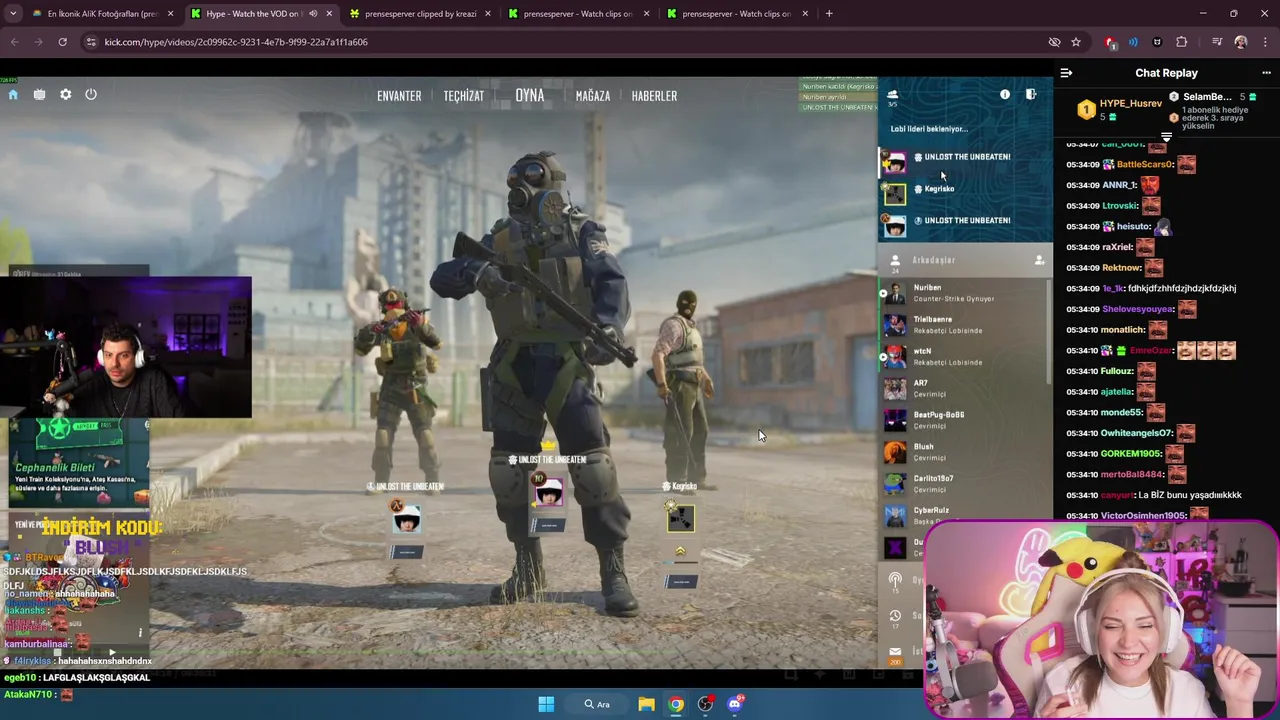The height and width of the screenshot is (720, 1280).
Task: Open the CS2 settings gear
Action: pyautogui.click(x=65, y=94)
